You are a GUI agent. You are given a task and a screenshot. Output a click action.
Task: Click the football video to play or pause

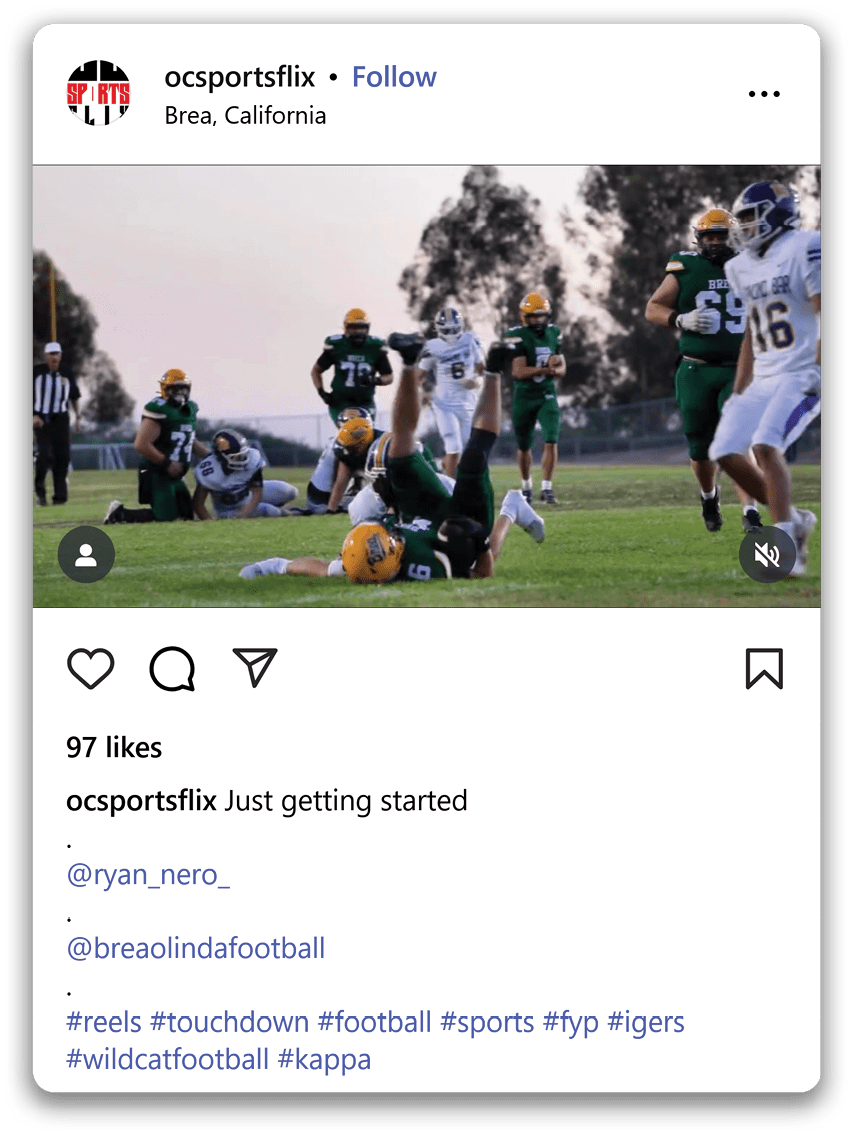pos(426,386)
